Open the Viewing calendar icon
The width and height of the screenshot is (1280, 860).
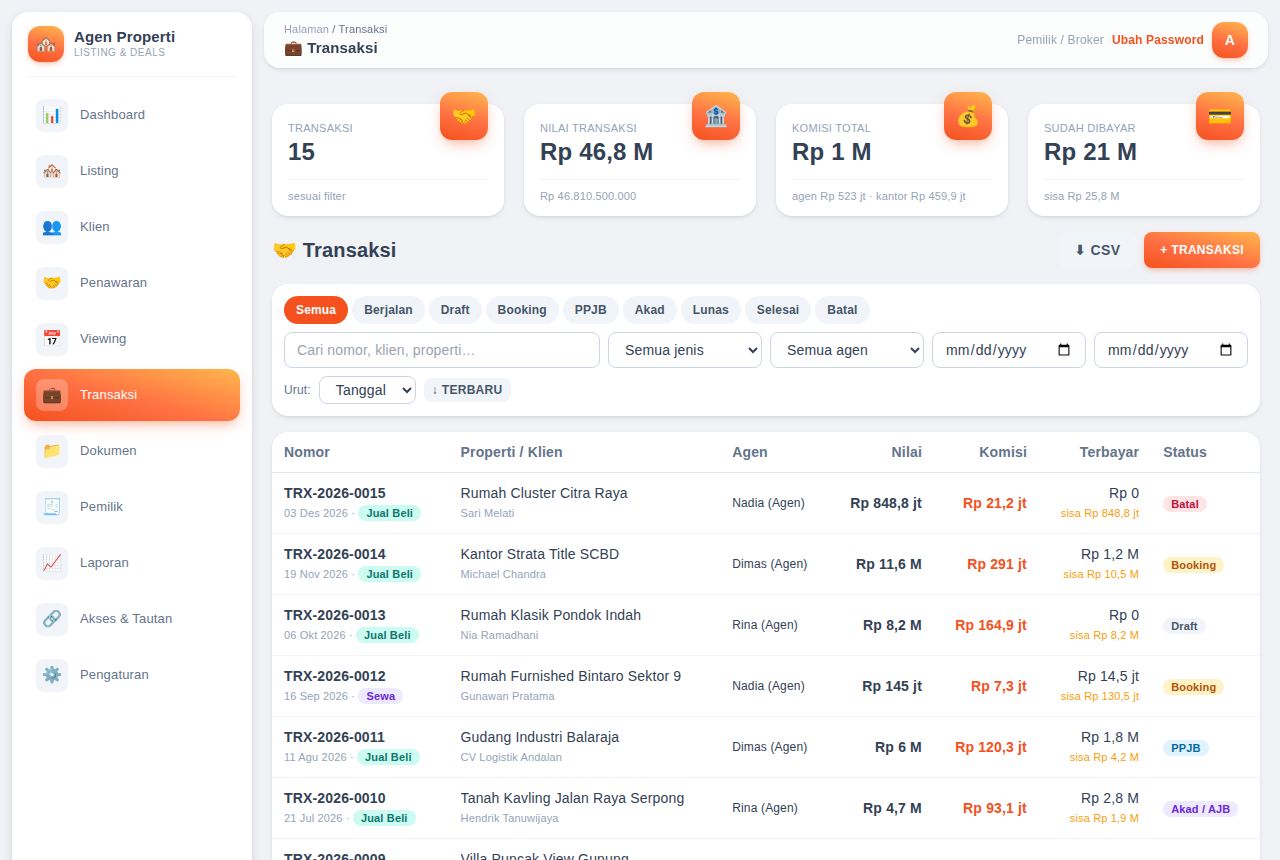click(52, 339)
